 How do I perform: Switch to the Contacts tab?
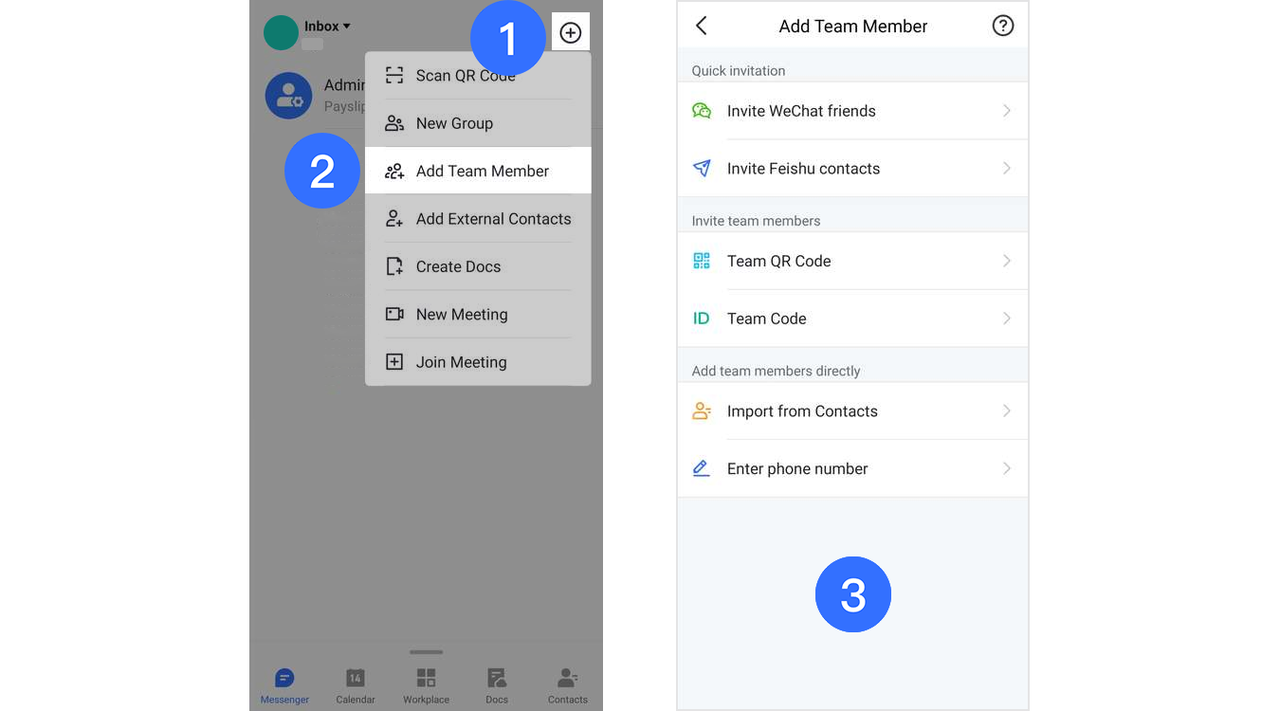pyautogui.click(x=567, y=685)
